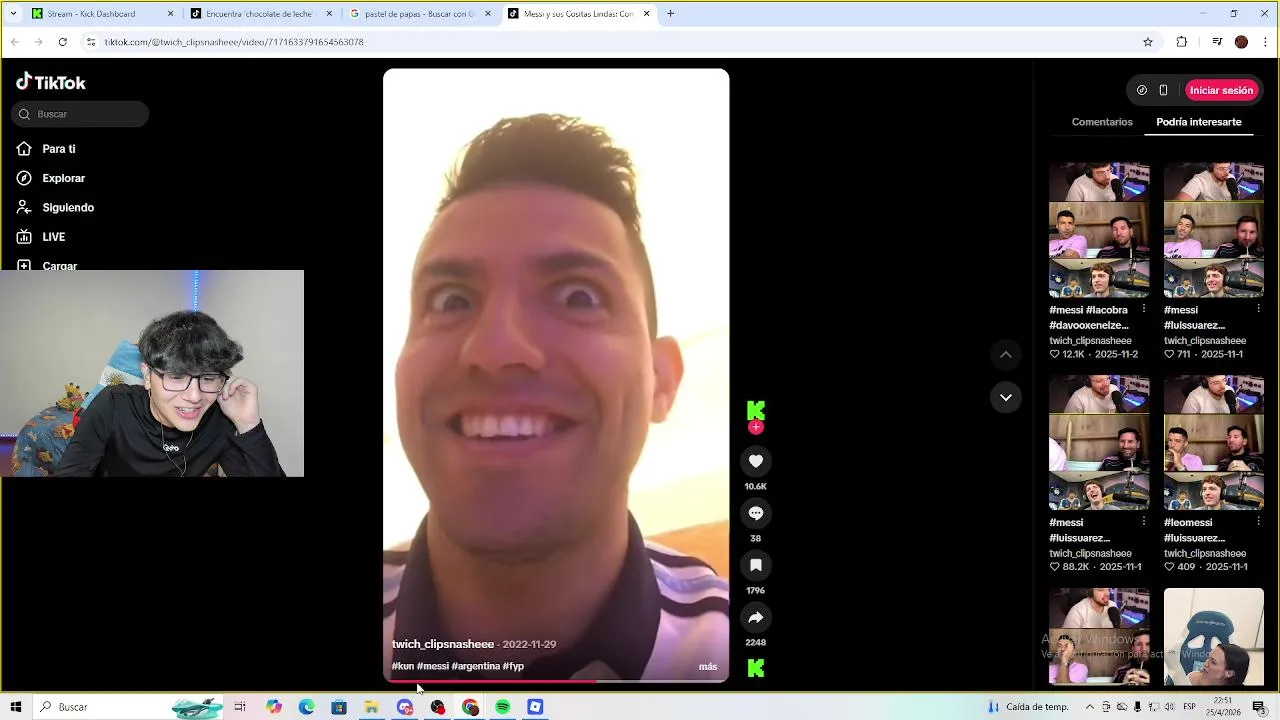Click the TikTok coin icon near login
The height and width of the screenshot is (720, 1280).
point(1142,90)
